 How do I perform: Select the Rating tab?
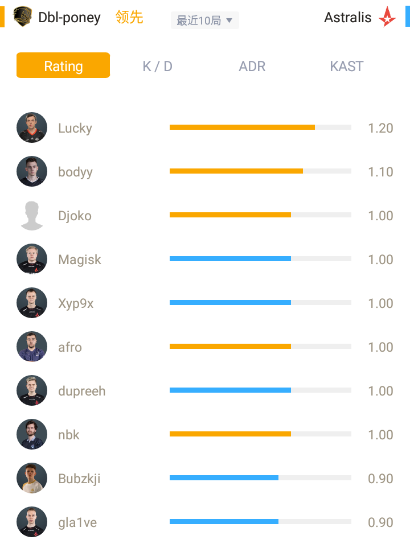(x=63, y=65)
